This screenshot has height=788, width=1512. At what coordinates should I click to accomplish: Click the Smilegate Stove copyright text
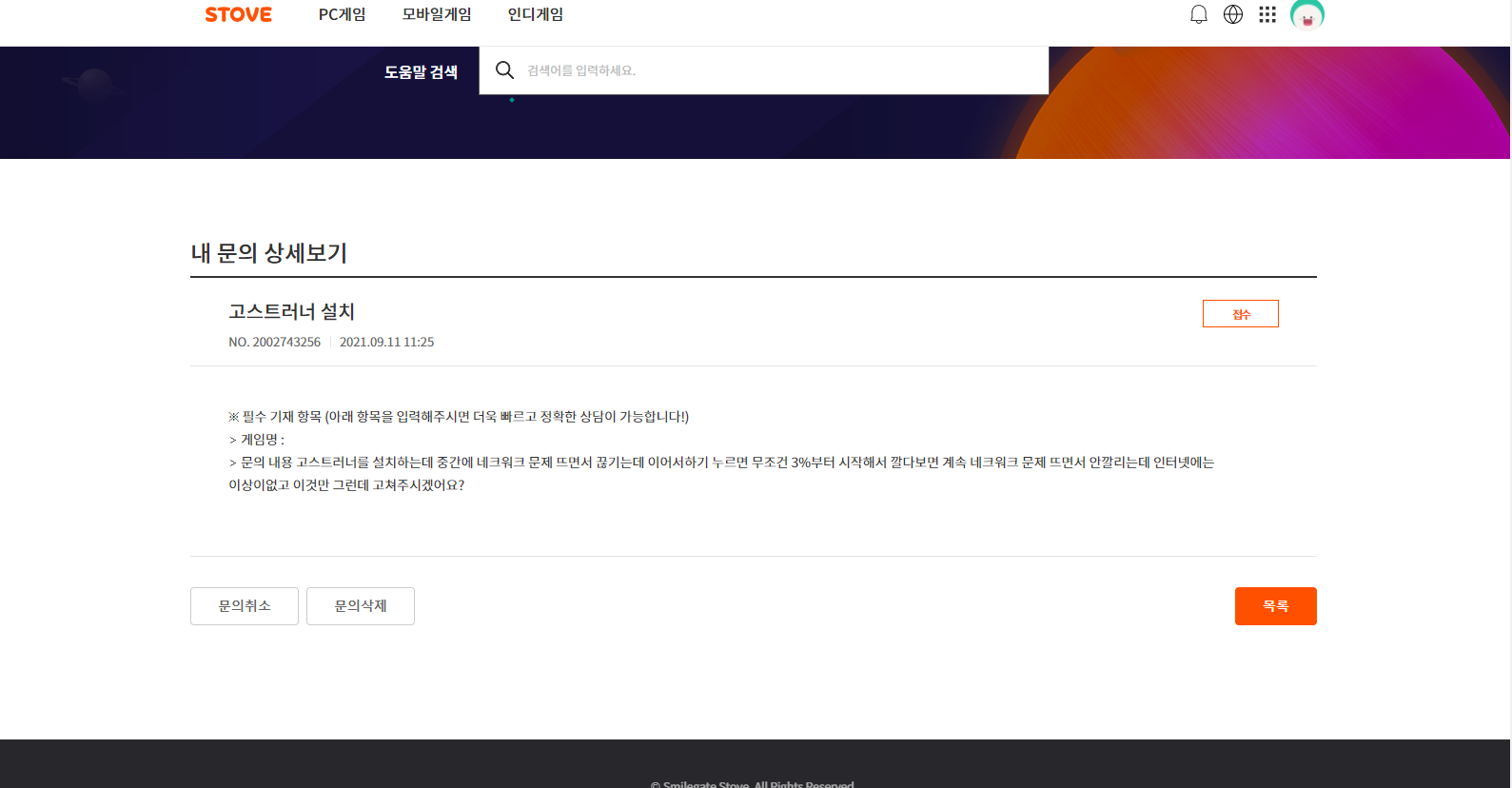coord(752,783)
